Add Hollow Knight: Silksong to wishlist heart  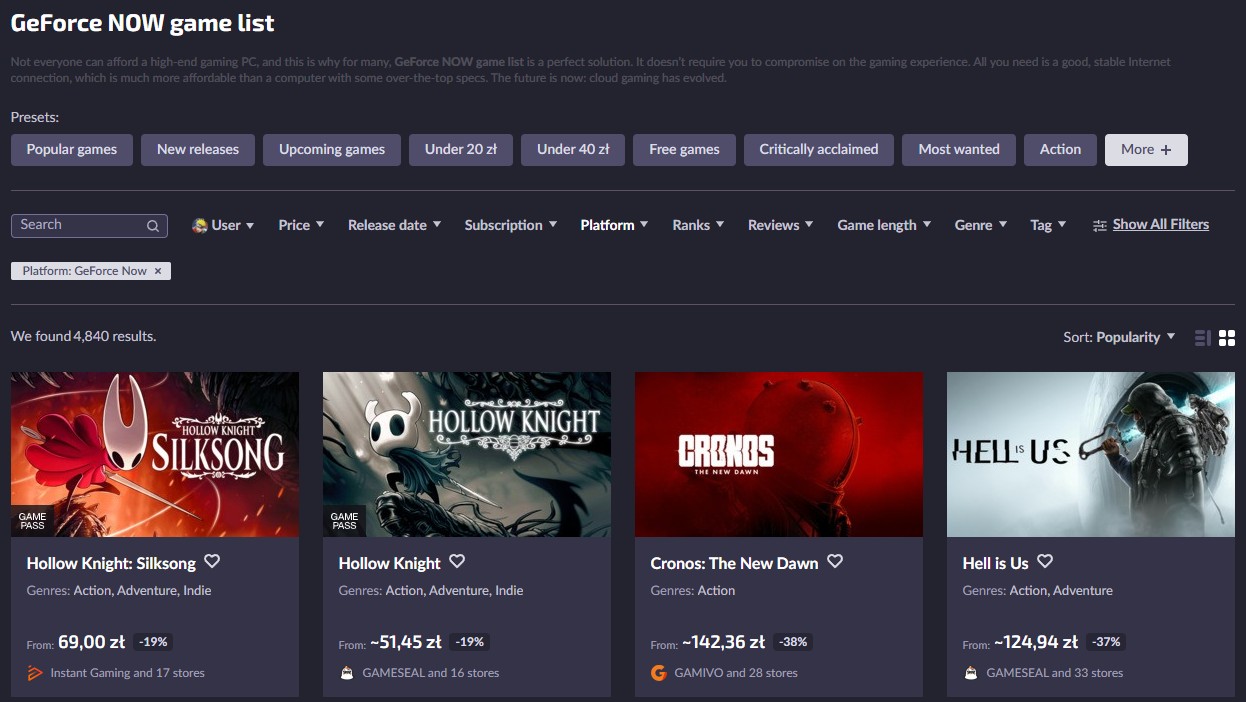[x=212, y=562]
